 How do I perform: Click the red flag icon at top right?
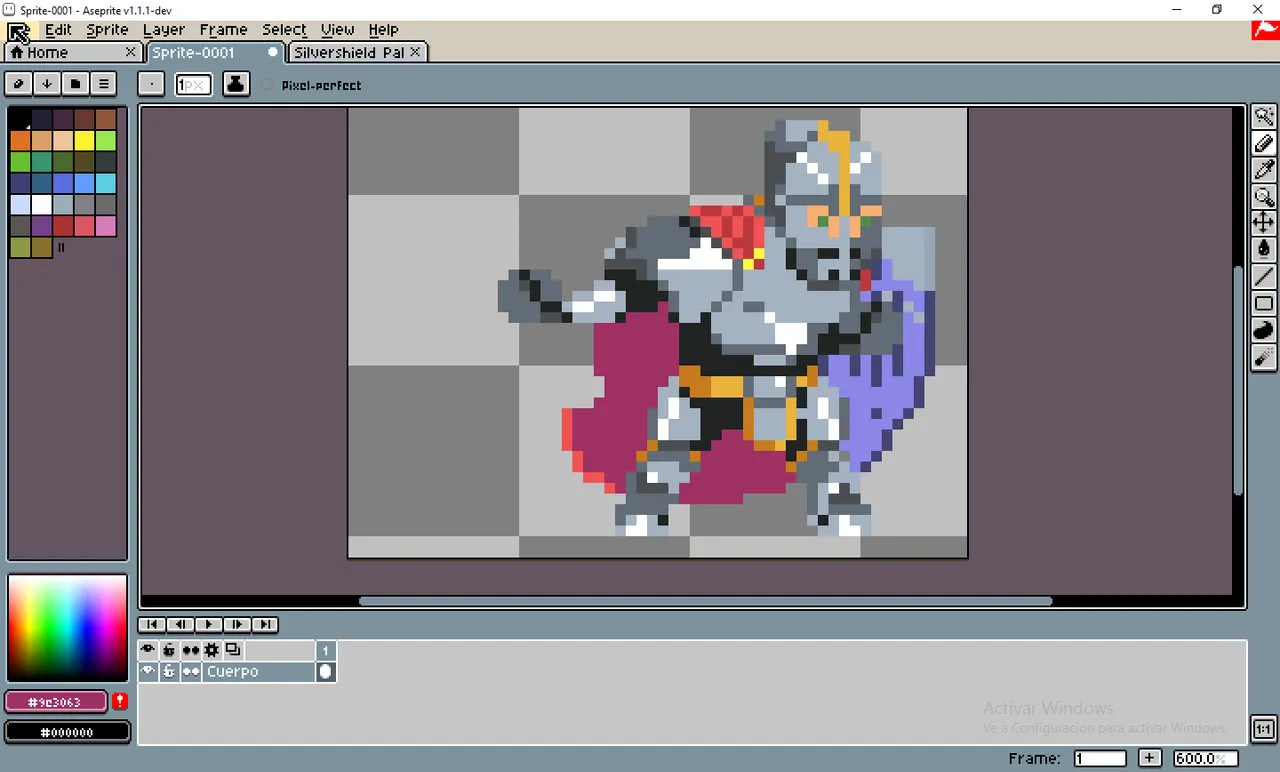(x=1265, y=30)
